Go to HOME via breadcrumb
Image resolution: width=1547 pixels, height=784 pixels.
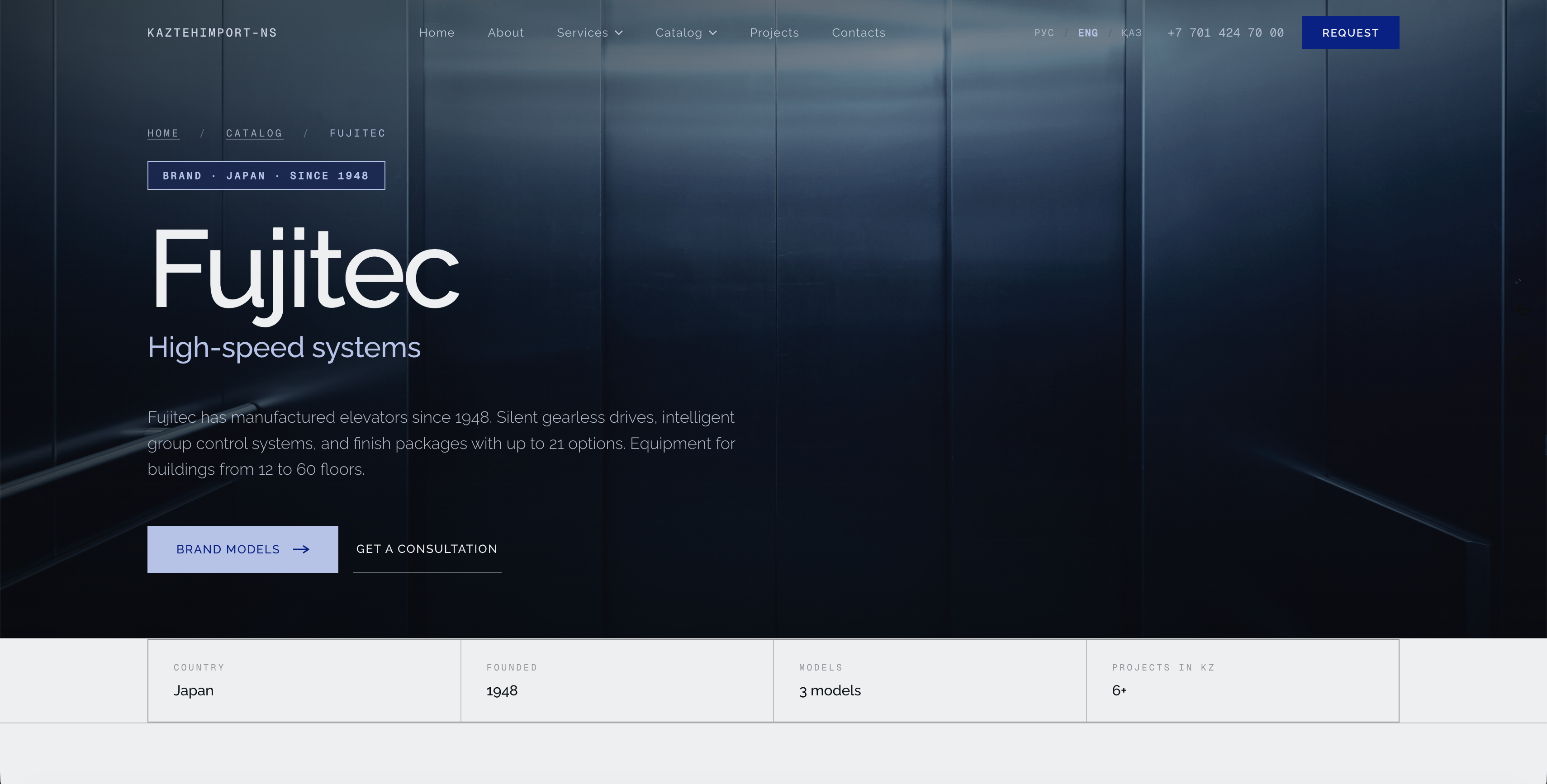163,133
